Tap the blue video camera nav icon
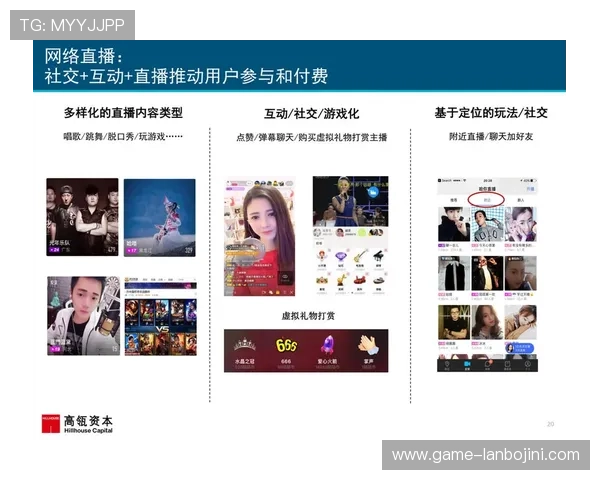 click(x=467, y=364)
